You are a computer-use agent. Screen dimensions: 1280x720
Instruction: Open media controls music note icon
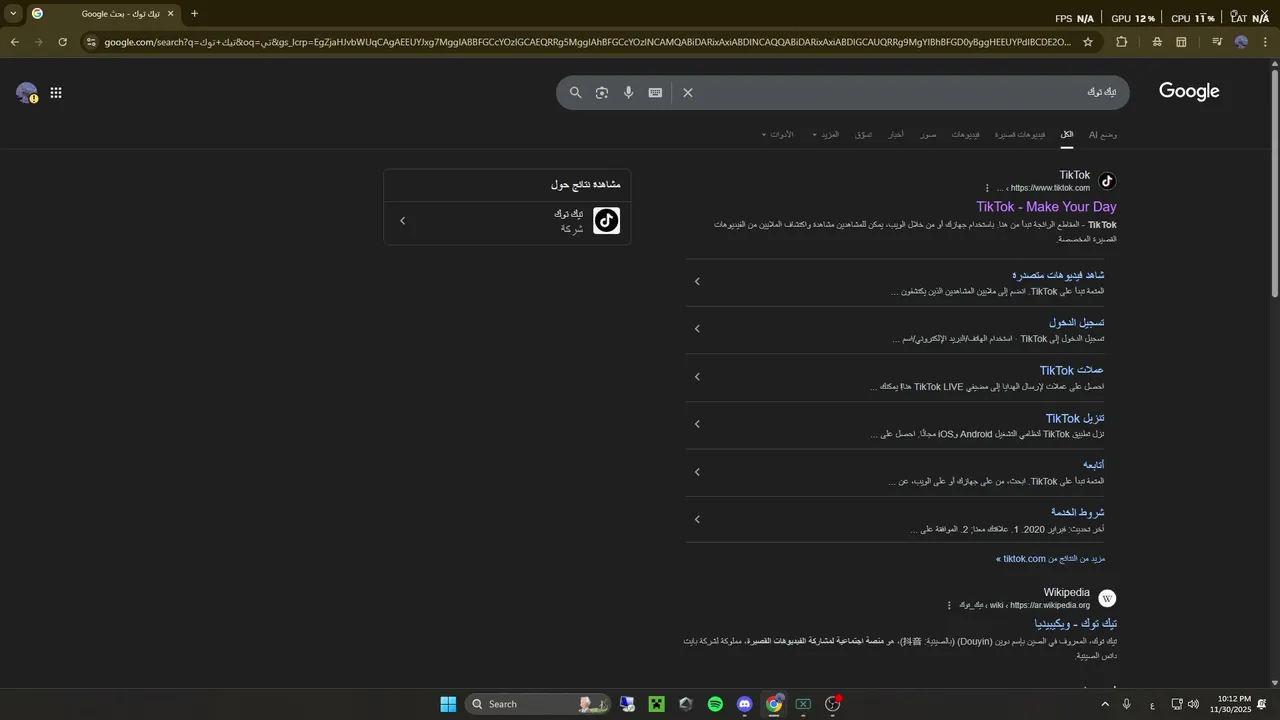pyautogui.click(x=1217, y=42)
